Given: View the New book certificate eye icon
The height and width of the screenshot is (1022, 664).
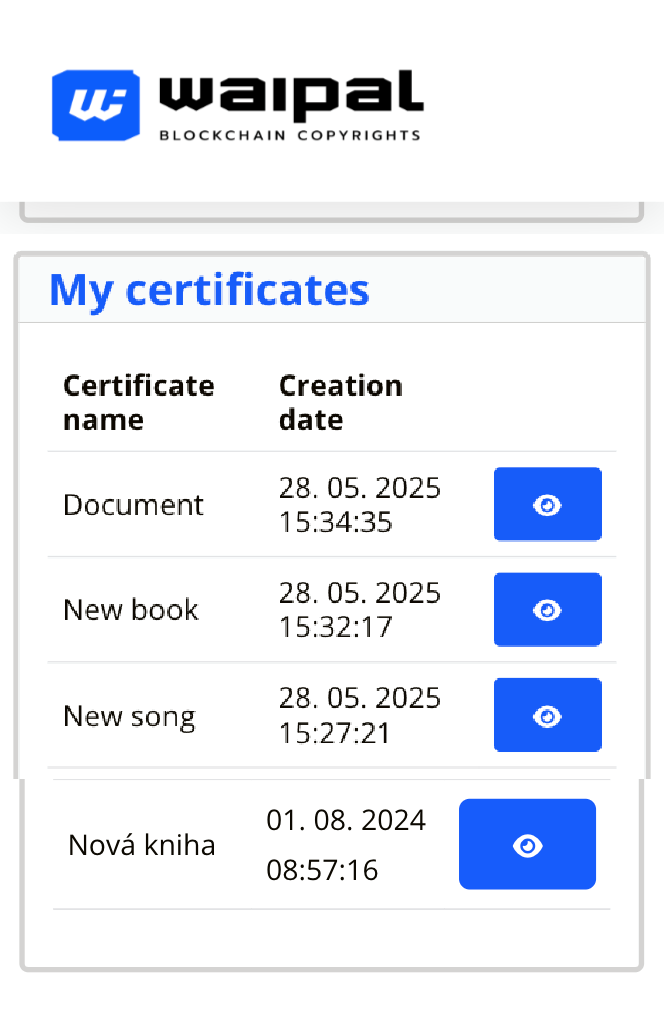Looking at the screenshot, I should click(547, 609).
